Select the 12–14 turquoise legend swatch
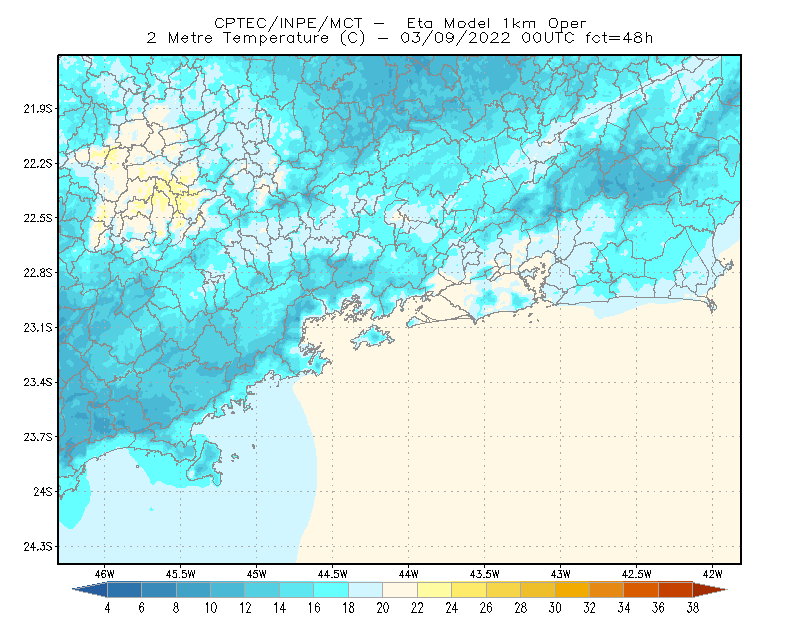 click(x=262, y=590)
